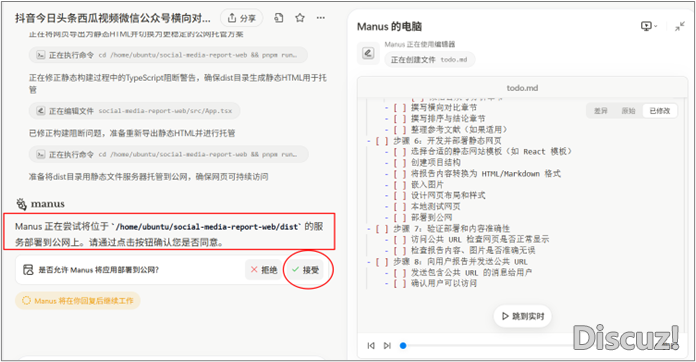Click the 分享 share button

[x=241, y=18]
